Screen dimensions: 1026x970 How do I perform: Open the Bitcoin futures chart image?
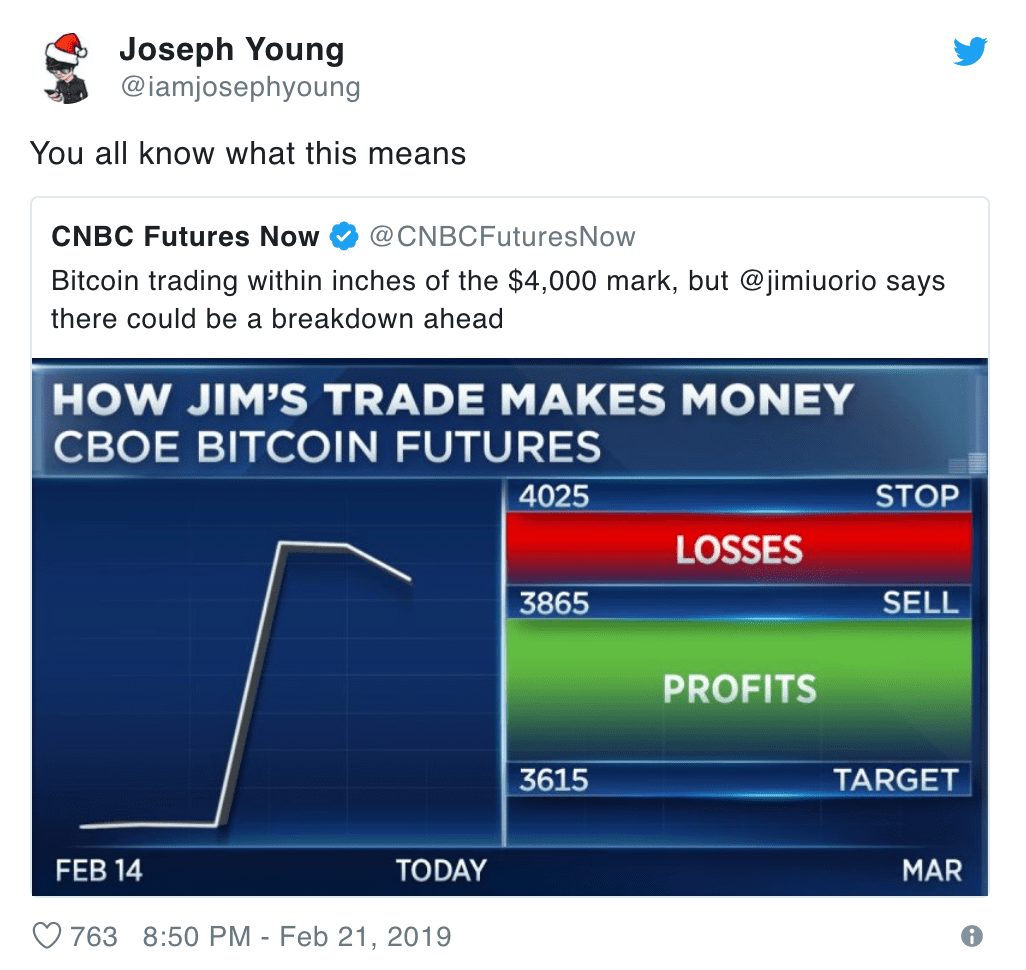pyautogui.click(x=510, y=627)
